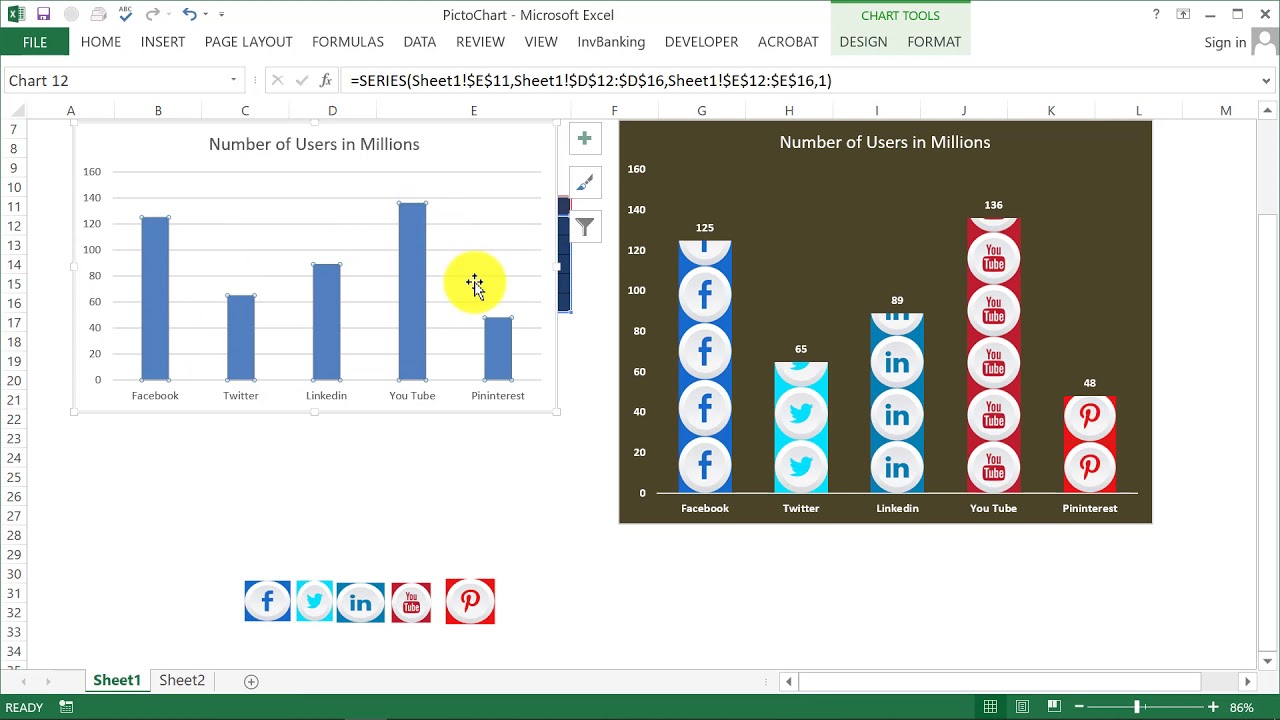Image resolution: width=1280 pixels, height=720 pixels.
Task: Click the Excel application icon
Action: (16, 14)
